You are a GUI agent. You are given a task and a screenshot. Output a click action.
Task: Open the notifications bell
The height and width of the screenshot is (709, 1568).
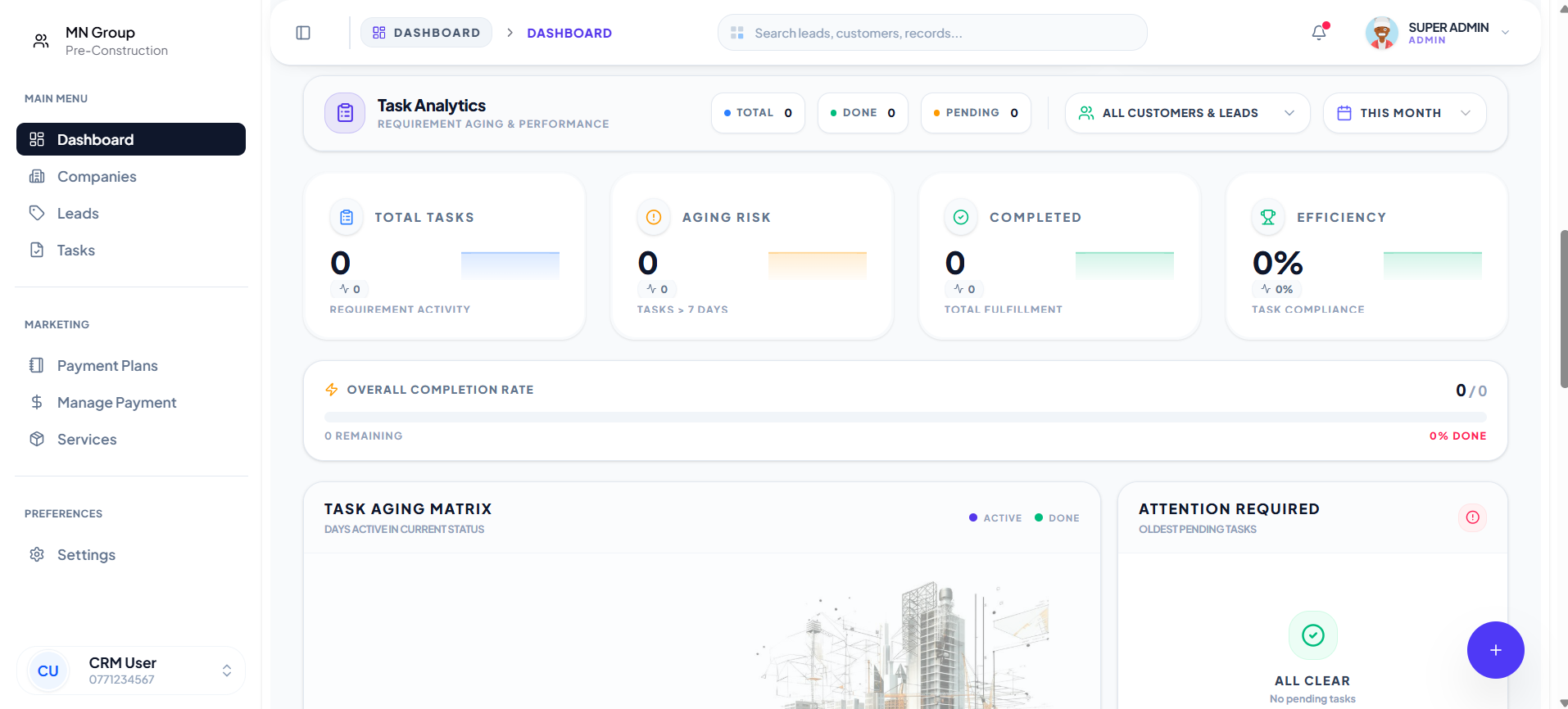click(x=1319, y=33)
